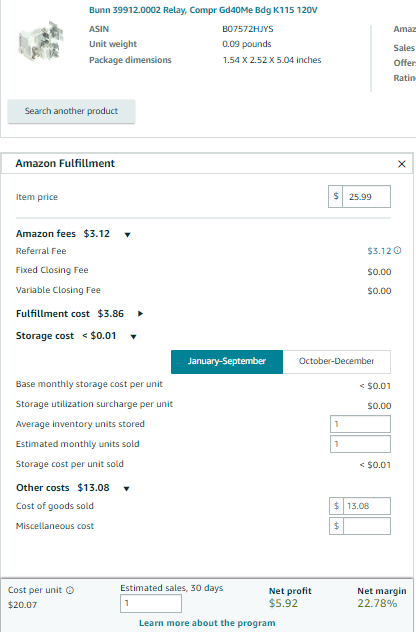The height and width of the screenshot is (632, 416).
Task: Click the Item price input field
Action: [366, 197]
